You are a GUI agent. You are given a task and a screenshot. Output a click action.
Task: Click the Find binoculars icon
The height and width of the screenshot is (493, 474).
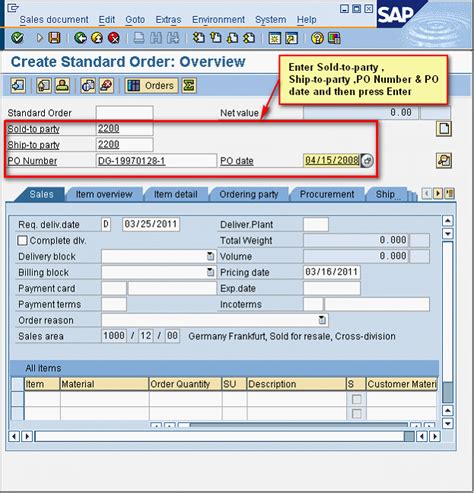click(x=156, y=38)
